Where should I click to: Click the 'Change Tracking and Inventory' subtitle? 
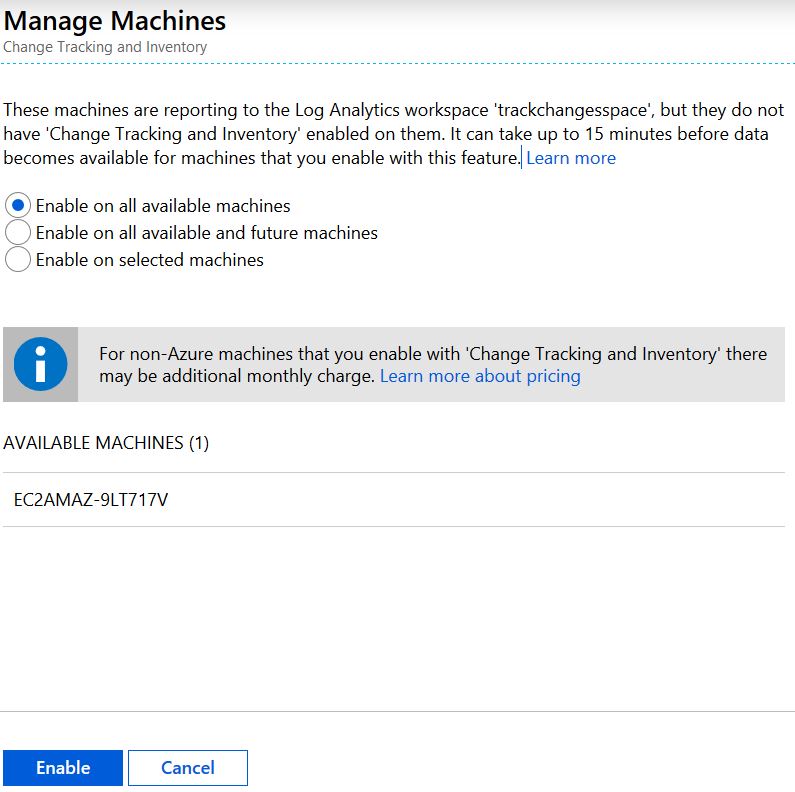click(x=105, y=47)
